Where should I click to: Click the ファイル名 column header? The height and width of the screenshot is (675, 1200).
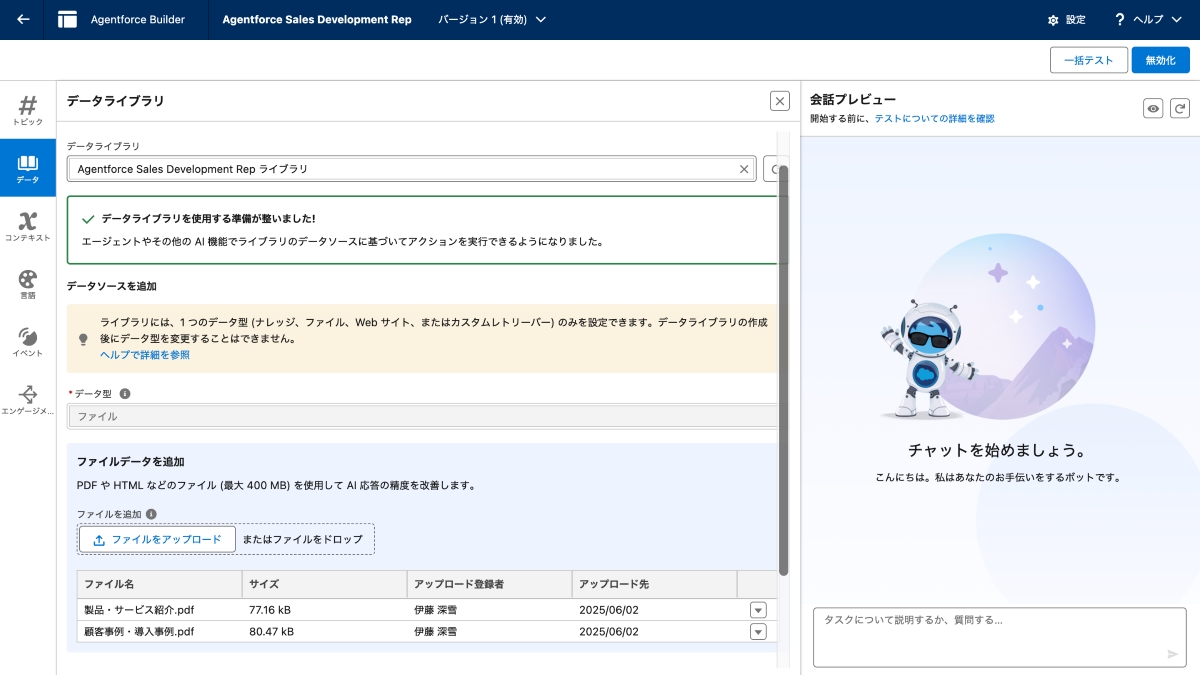(159, 584)
